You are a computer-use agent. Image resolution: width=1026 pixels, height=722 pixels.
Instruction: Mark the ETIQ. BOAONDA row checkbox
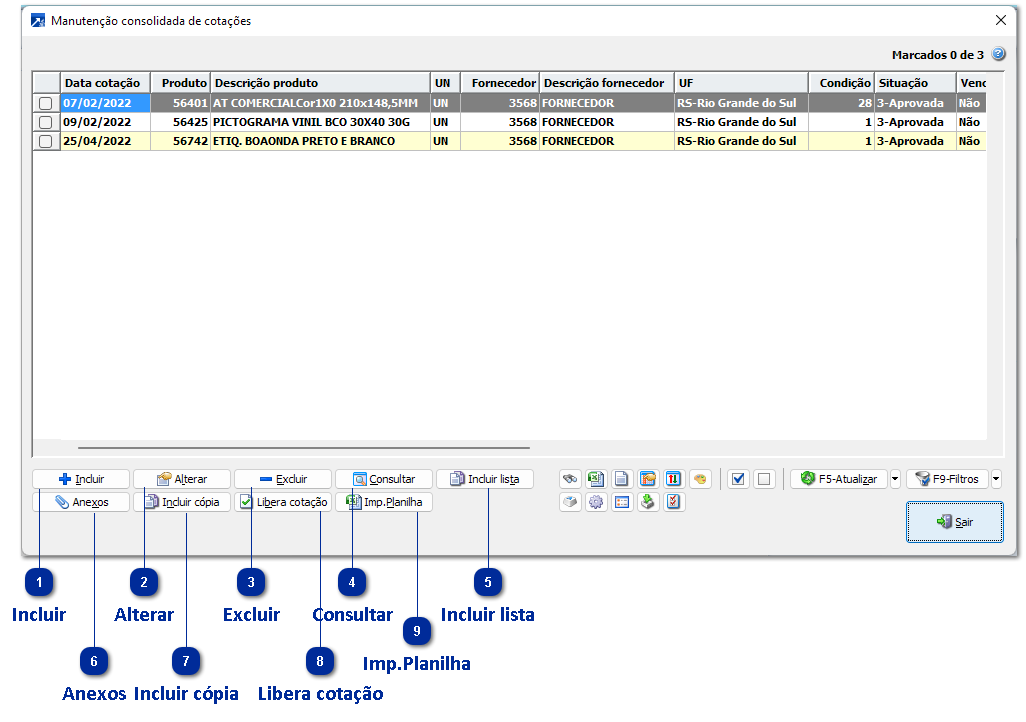click(46, 141)
